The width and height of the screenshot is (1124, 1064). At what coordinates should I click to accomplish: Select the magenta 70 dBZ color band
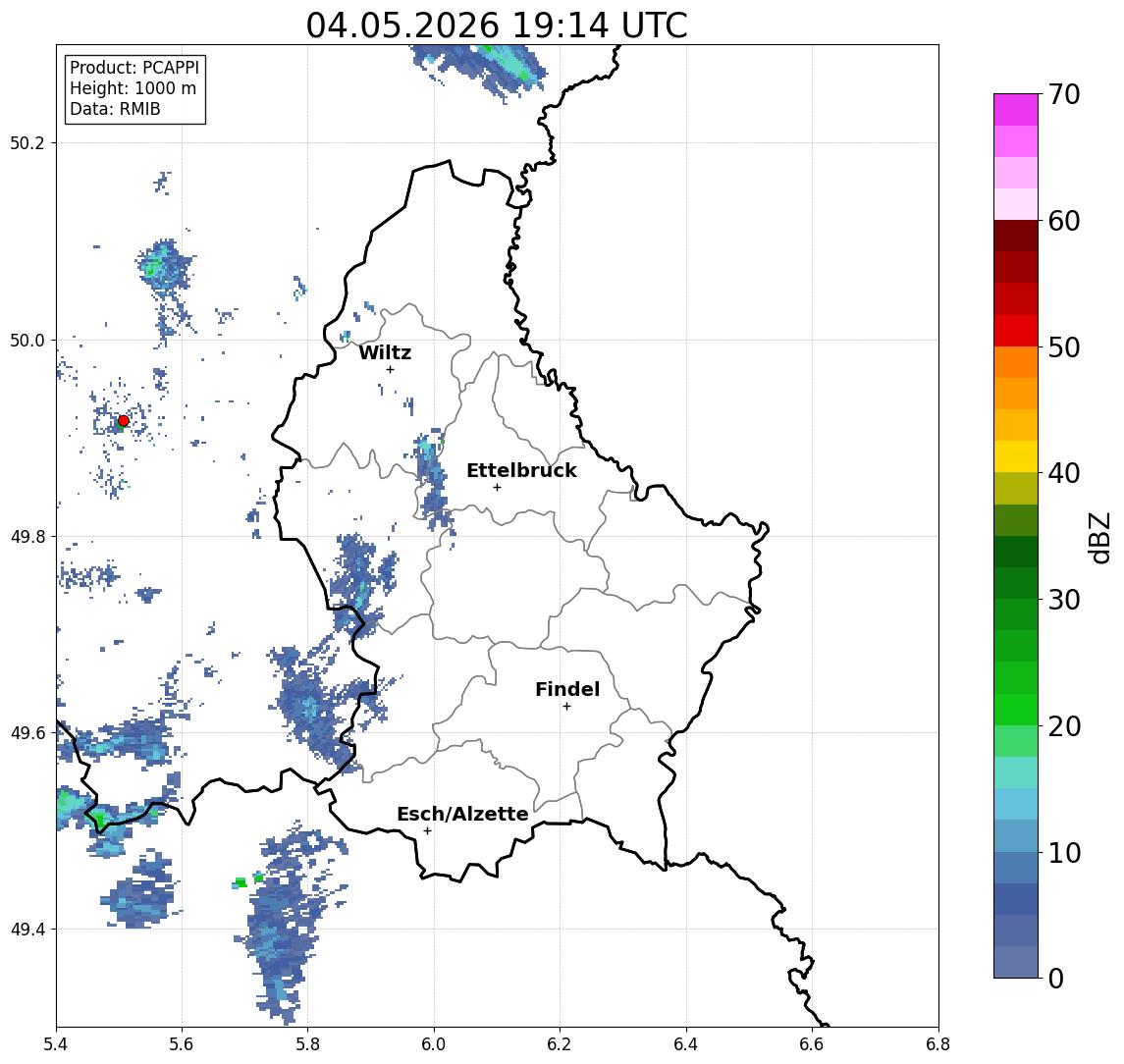[1016, 110]
